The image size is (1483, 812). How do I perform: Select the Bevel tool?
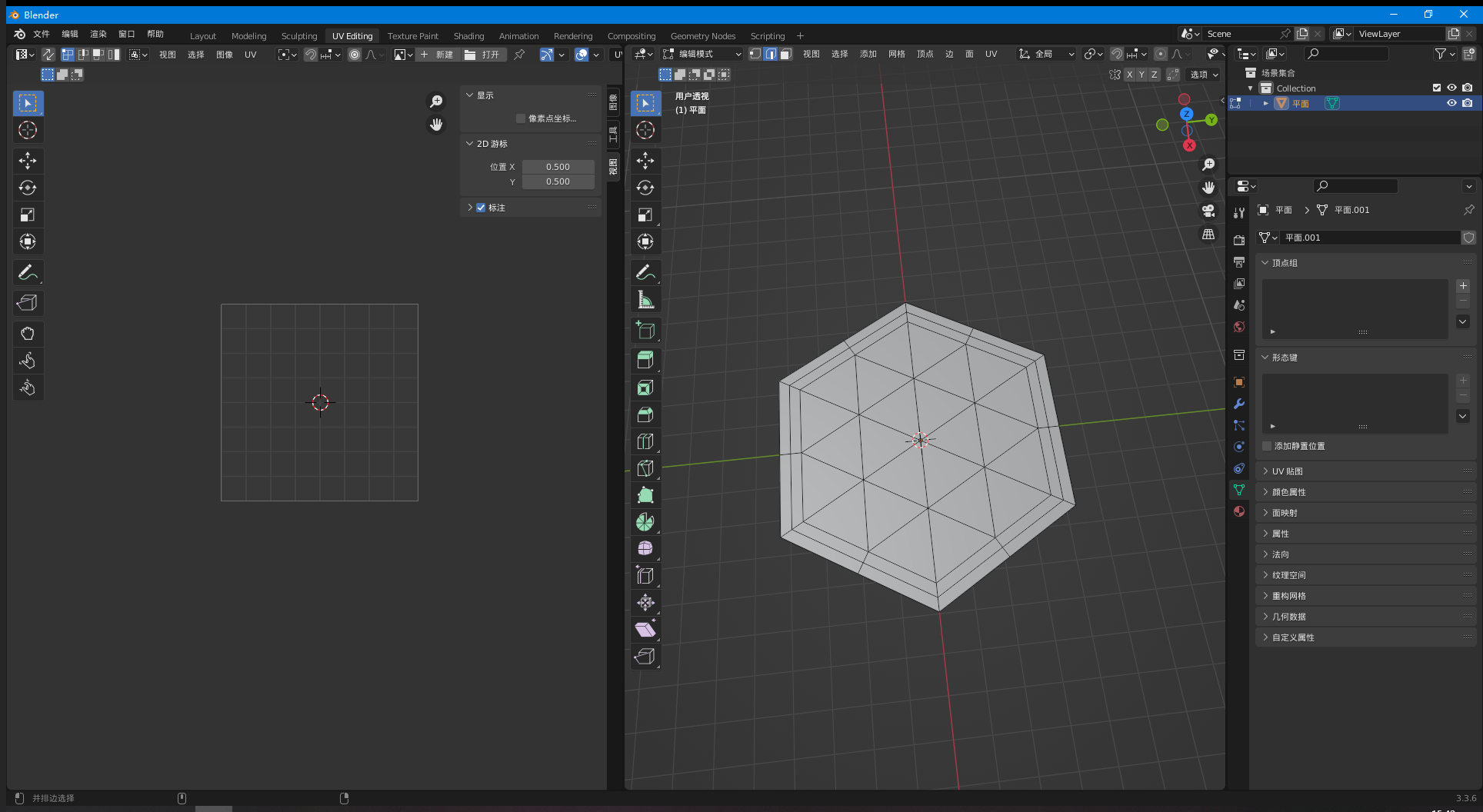click(x=645, y=414)
